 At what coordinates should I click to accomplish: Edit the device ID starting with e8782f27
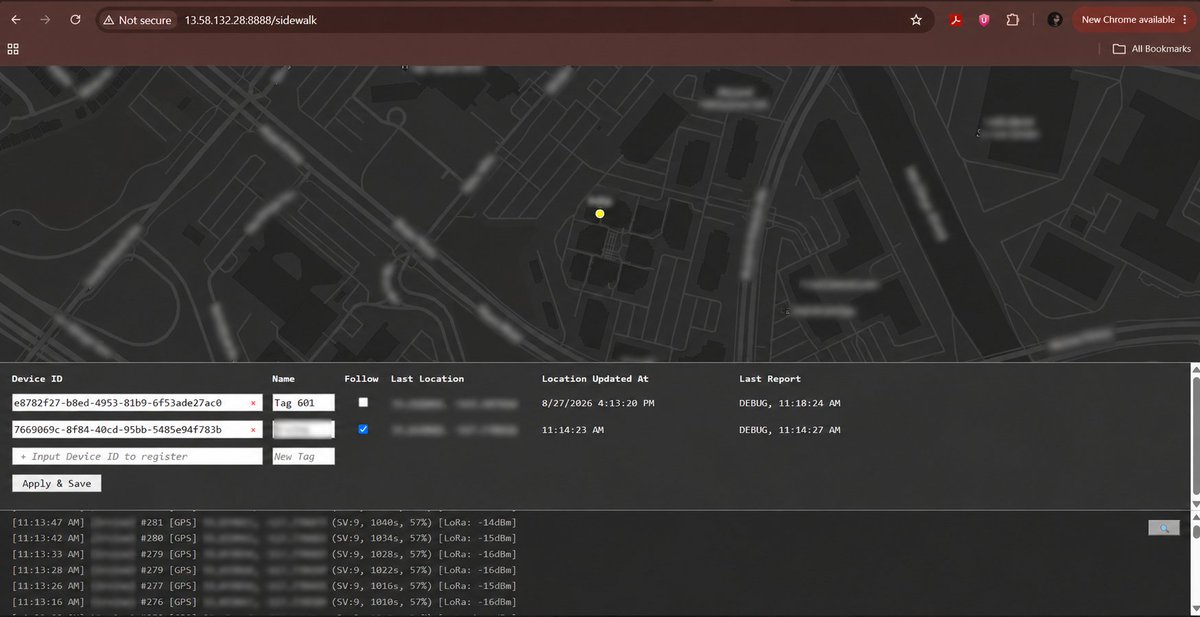coord(137,403)
